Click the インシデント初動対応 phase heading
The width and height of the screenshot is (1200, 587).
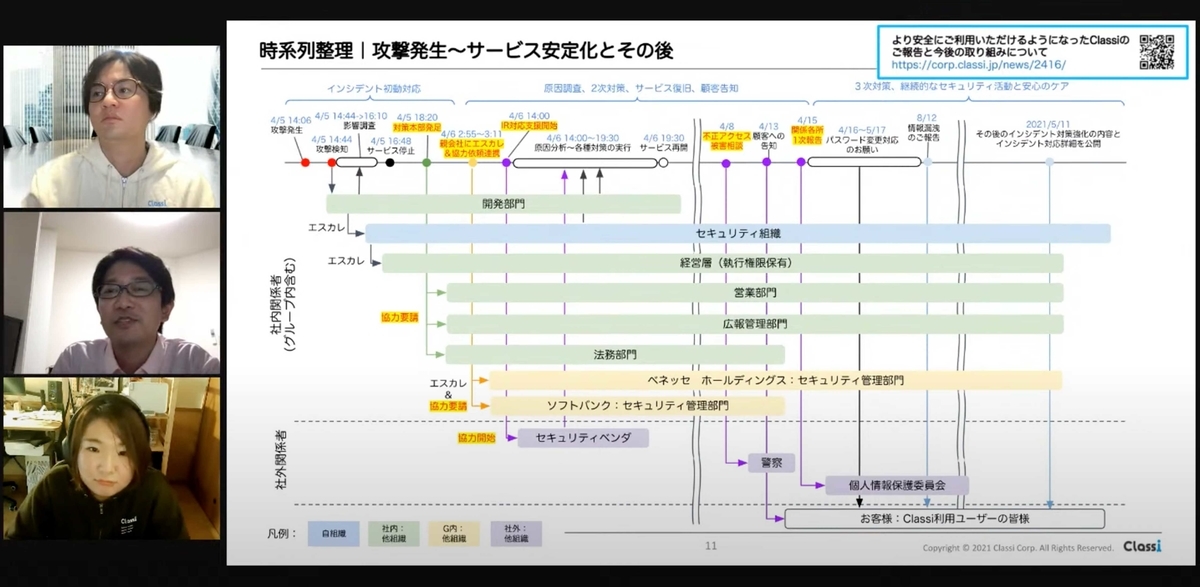(x=376, y=88)
